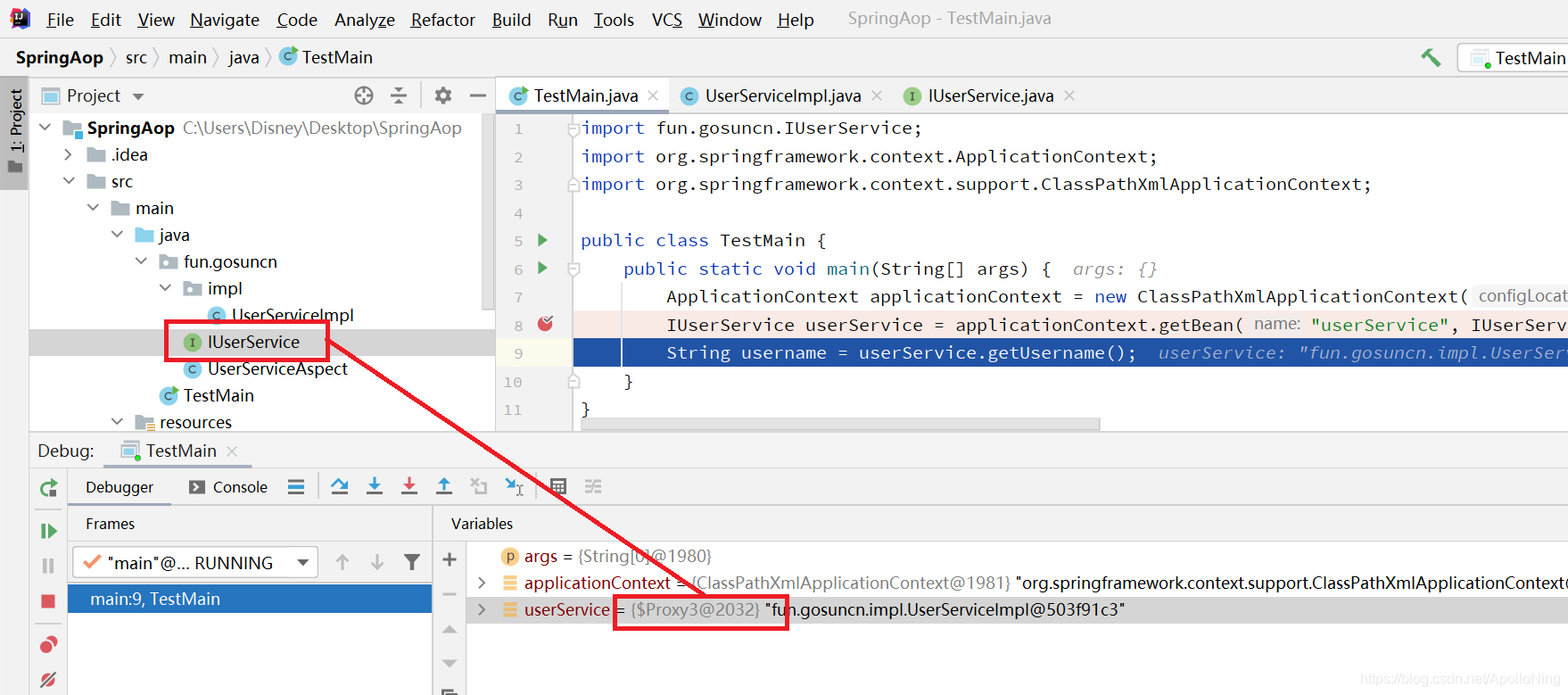
Task: Click the Build project hammer icon
Action: point(1431,58)
